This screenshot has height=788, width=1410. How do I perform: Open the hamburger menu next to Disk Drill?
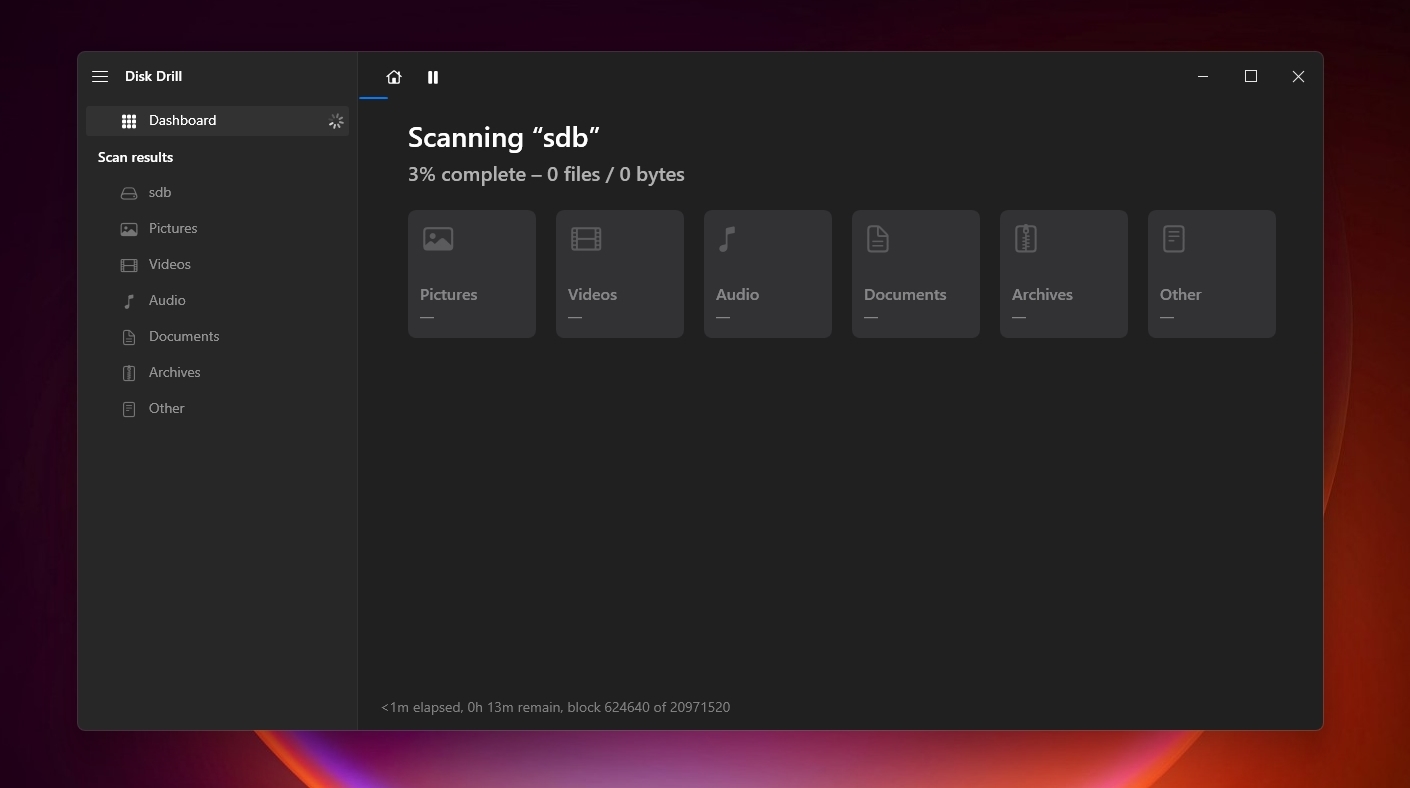click(100, 76)
